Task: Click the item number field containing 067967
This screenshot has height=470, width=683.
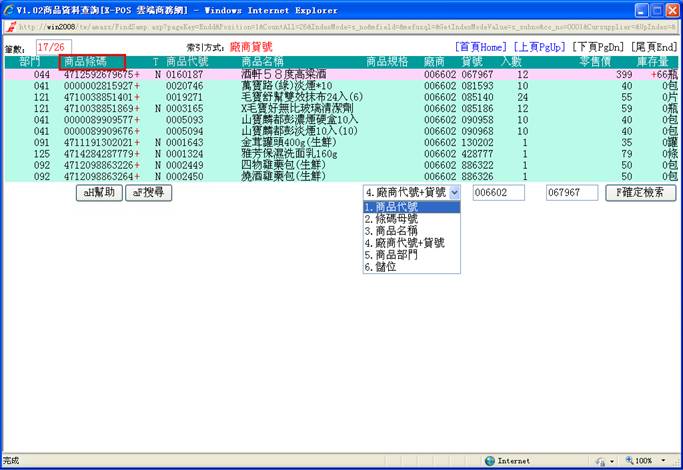Action: [x=571, y=192]
